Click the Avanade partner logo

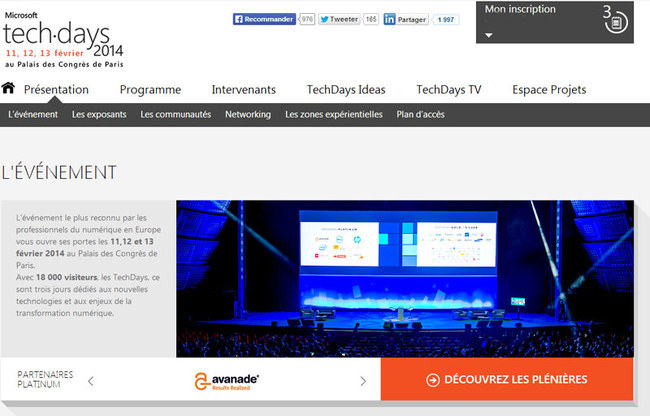pyautogui.click(x=227, y=381)
